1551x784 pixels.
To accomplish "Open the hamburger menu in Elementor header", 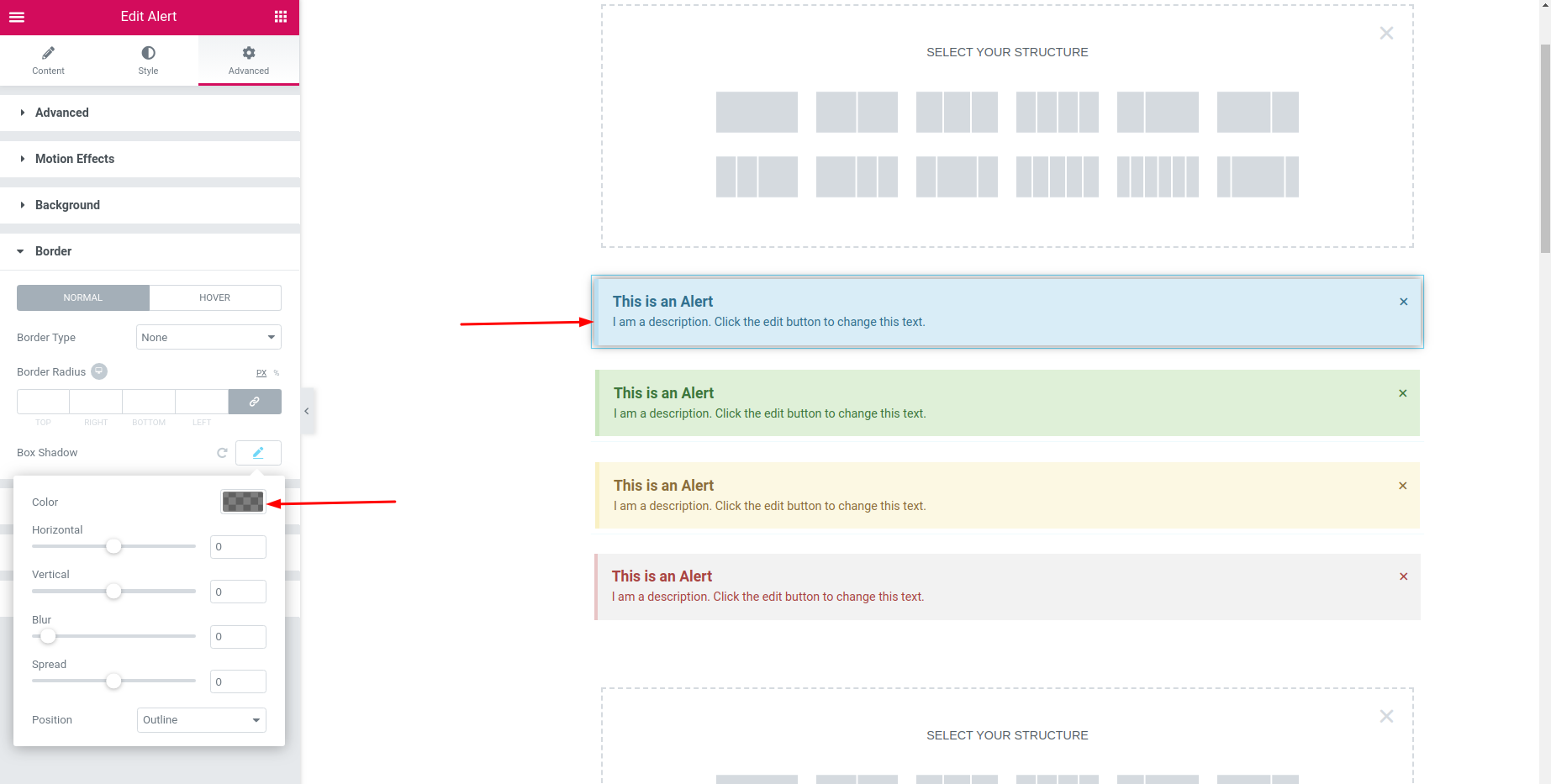I will [17, 17].
